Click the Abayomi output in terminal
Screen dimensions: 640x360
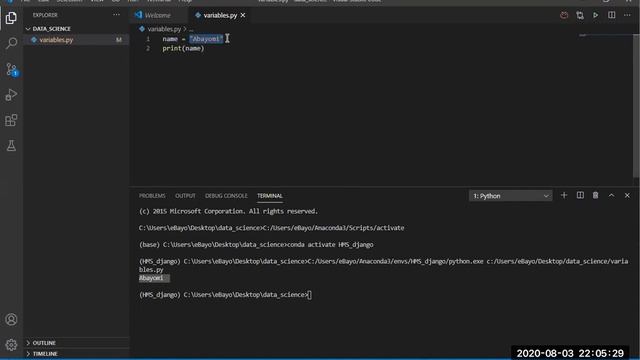(x=151, y=278)
